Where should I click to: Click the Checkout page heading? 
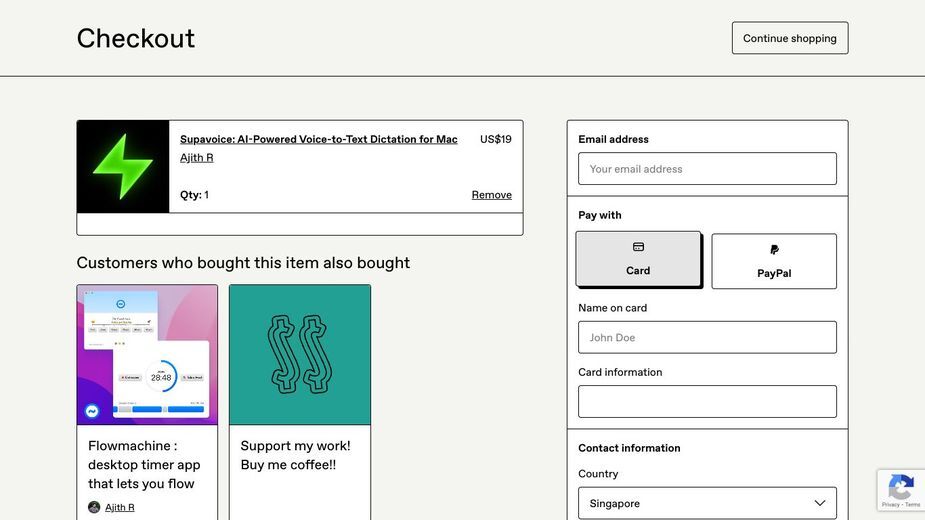[x=136, y=38]
